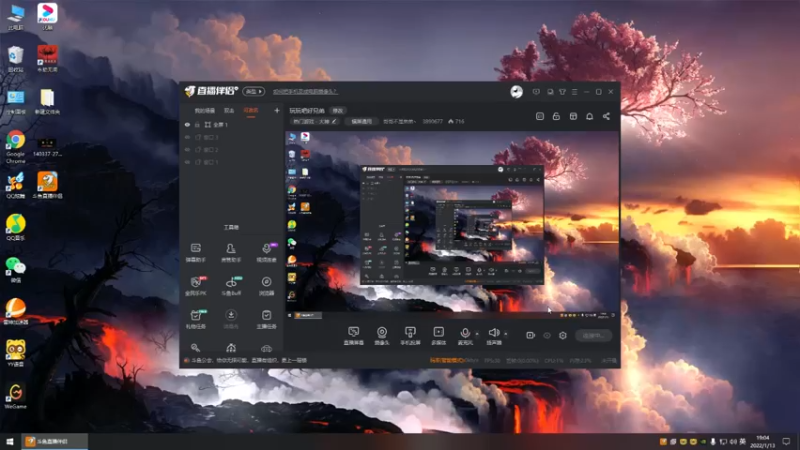The height and width of the screenshot is (450, 800).
Task: Open the 主播任务 streamer task tool
Action: tap(266, 319)
